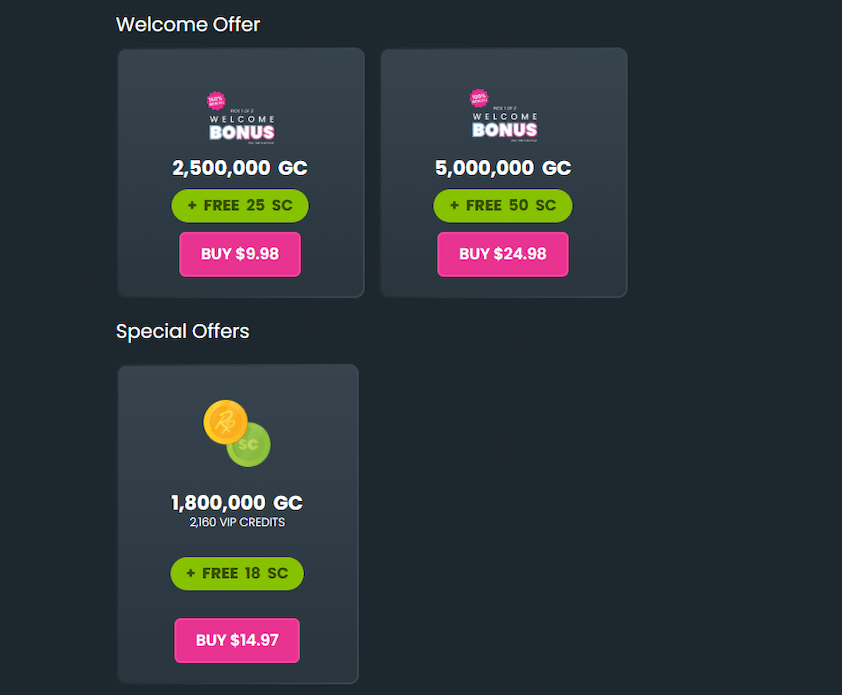Click the Welcome Bonus logo on the left card
842x695 pixels.
(x=243, y=120)
